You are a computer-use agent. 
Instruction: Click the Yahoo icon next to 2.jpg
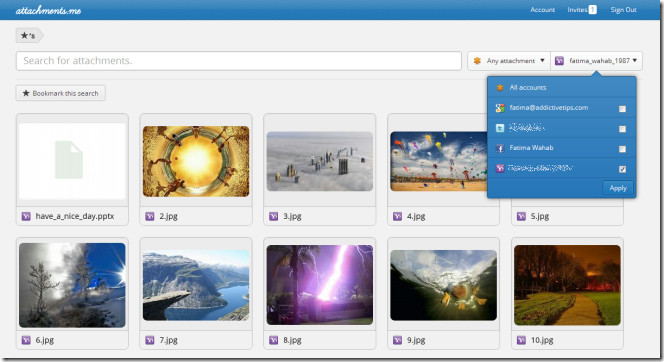pyautogui.click(x=150, y=216)
